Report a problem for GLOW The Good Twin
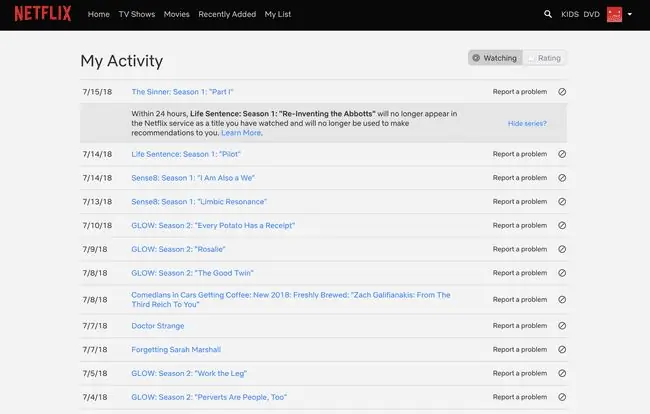Image resolution: width=650 pixels, height=414 pixels. click(x=520, y=273)
